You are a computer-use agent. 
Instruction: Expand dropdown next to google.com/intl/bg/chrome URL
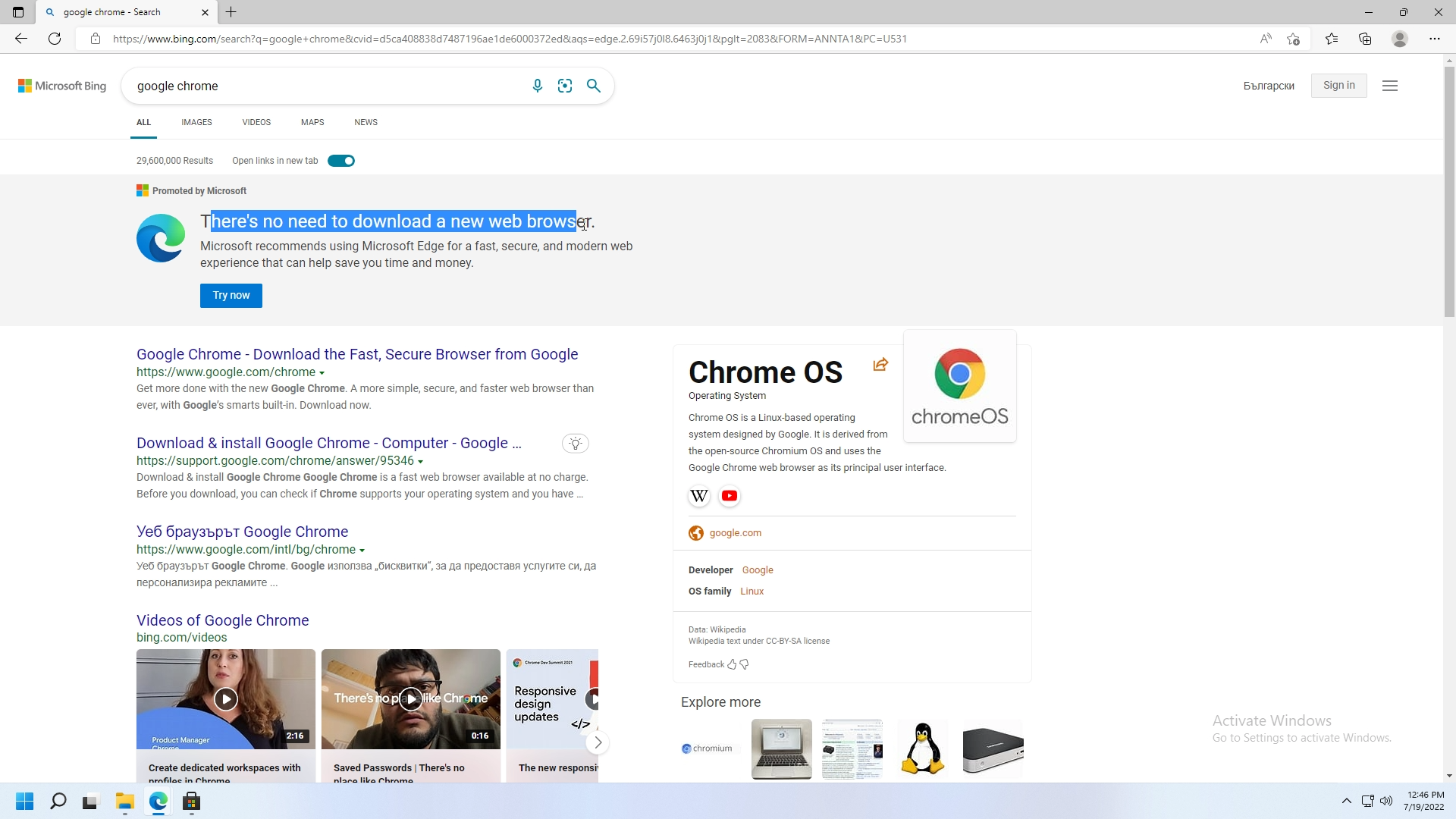[362, 551]
